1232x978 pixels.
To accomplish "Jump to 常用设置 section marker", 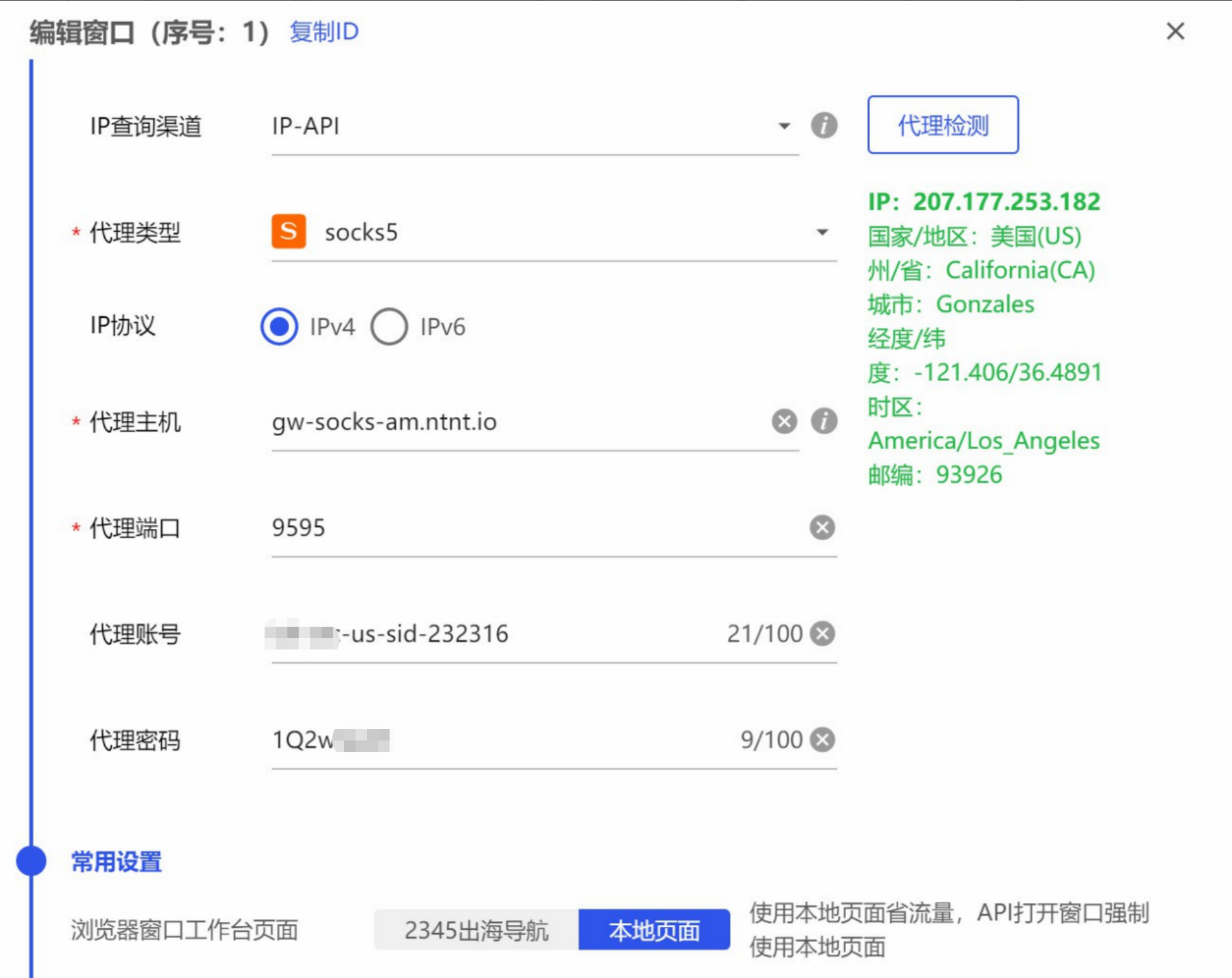I will click(31, 860).
